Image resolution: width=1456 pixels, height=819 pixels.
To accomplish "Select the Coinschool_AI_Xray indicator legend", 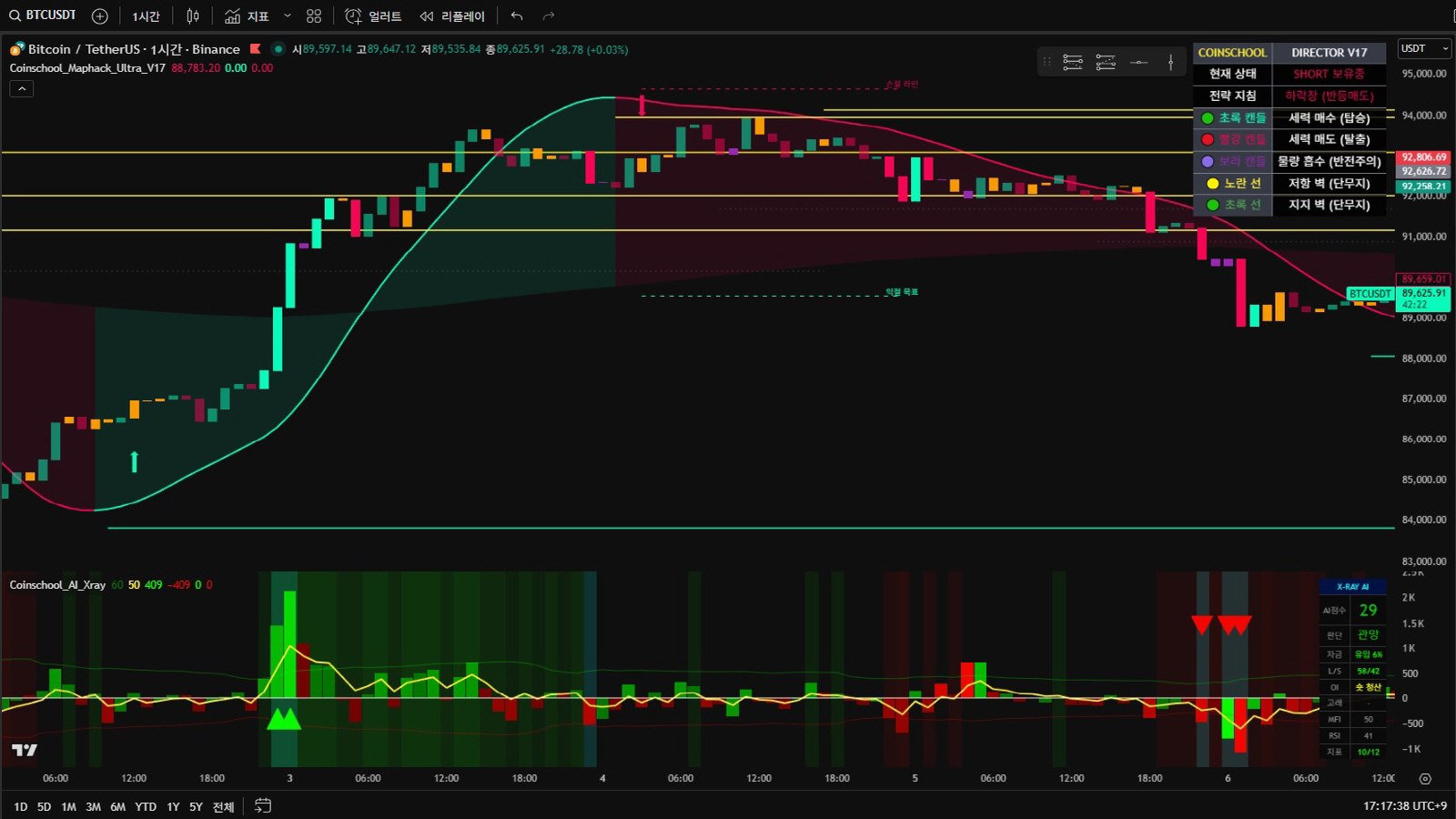I will (57, 585).
